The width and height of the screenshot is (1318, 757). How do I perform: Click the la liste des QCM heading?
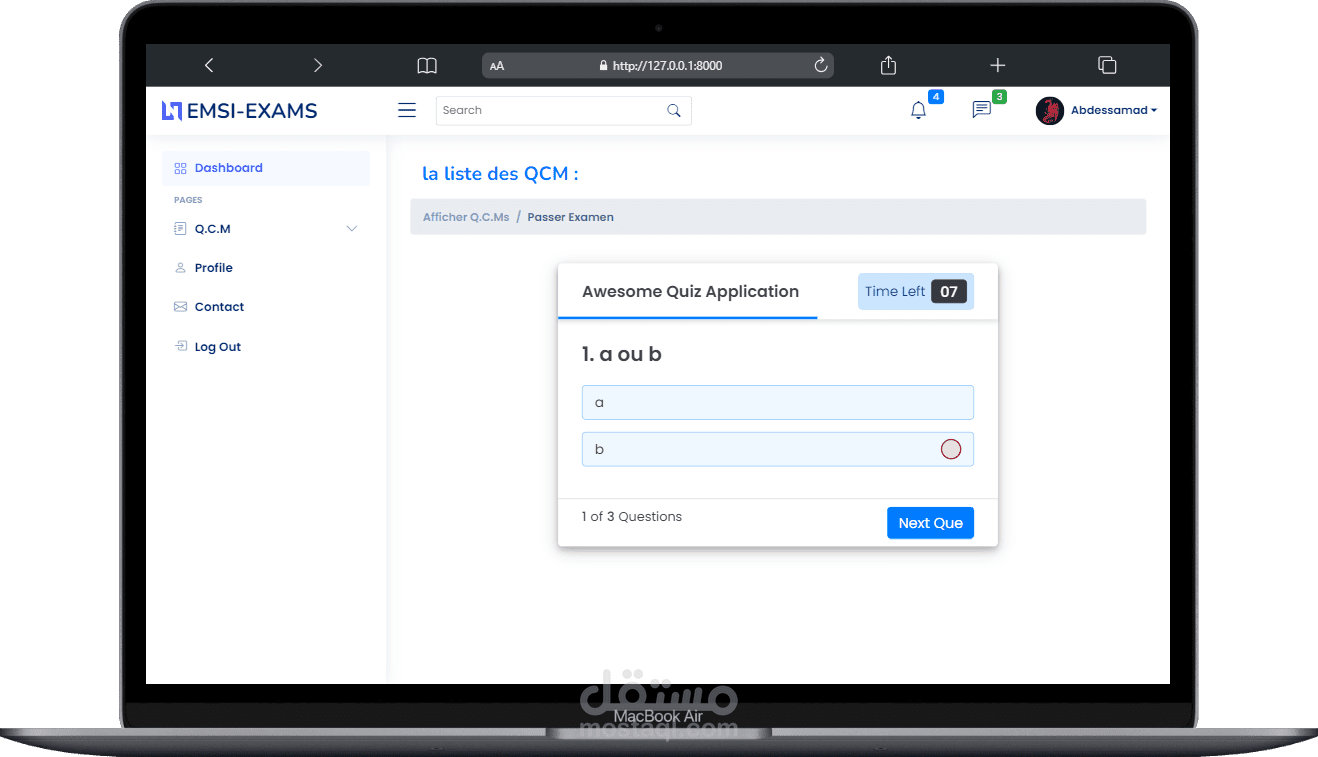(500, 174)
